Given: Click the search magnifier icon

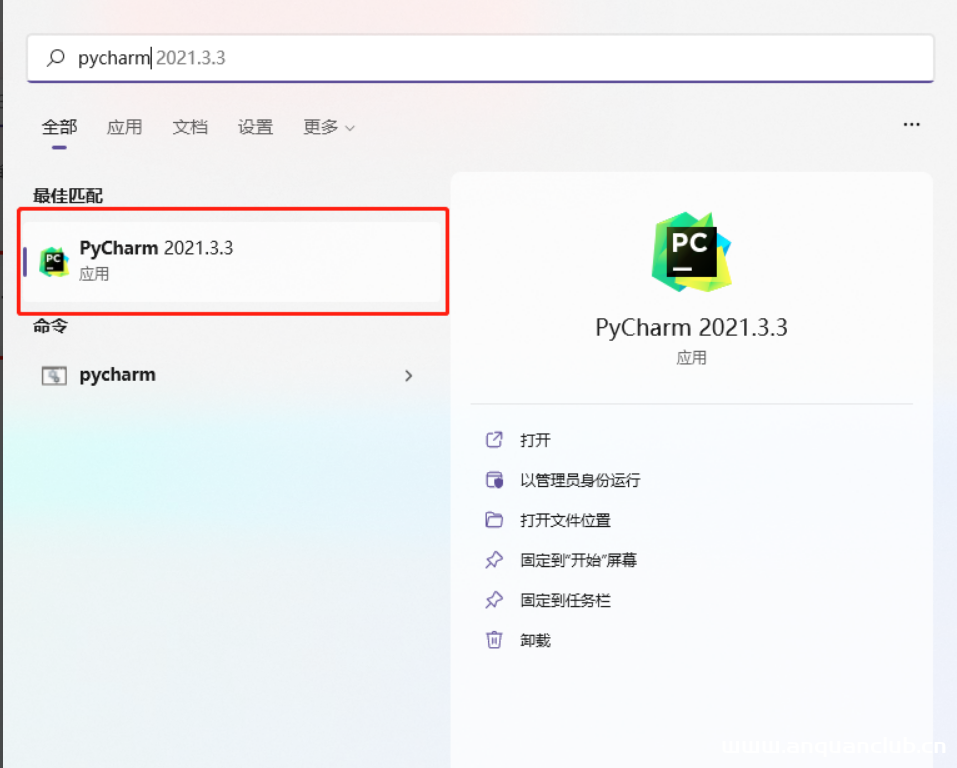Looking at the screenshot, I should 53,58.
